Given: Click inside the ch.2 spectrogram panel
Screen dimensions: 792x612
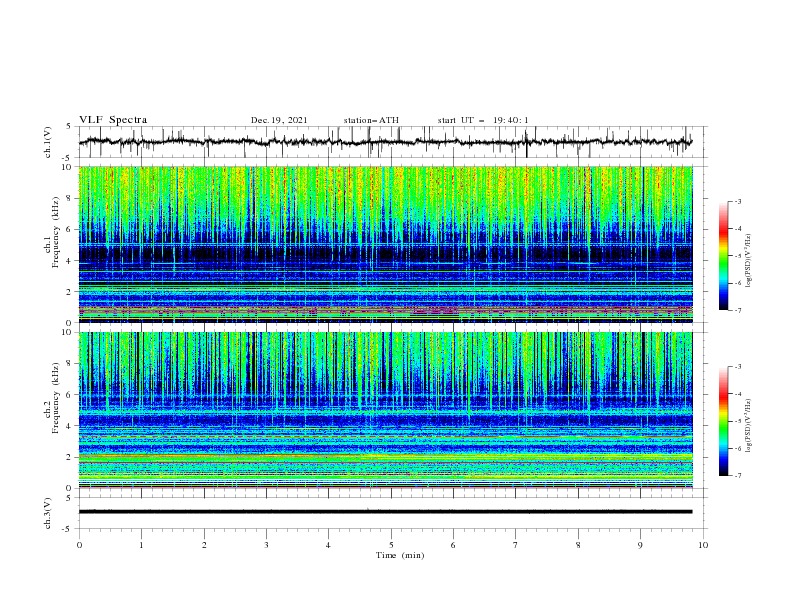Looking at the screenshot, I should tap(385, 410).
